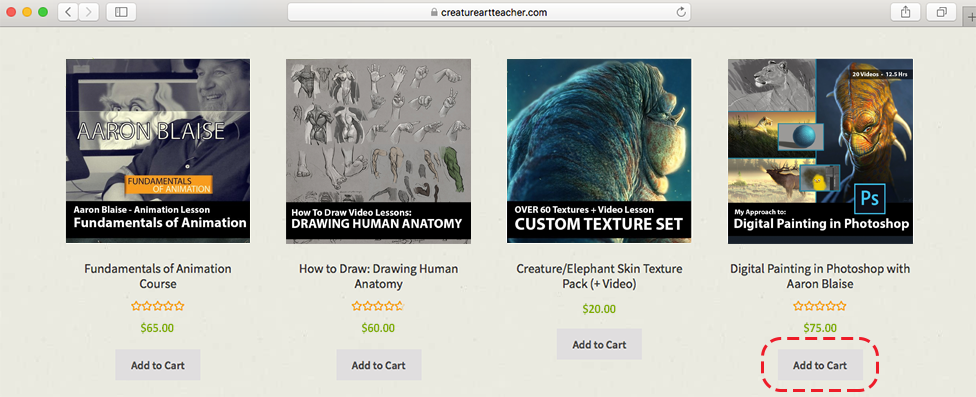The height and width of the screenshot is (397, 976).
Task: Open How to Draw: Drawing Human Anatomy link
Action: click(x=378, y=276)
